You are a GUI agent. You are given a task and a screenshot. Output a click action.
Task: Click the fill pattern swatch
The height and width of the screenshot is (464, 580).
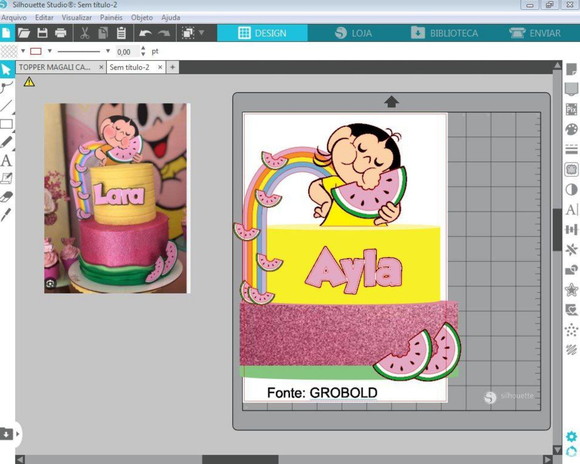coord(10,51)
